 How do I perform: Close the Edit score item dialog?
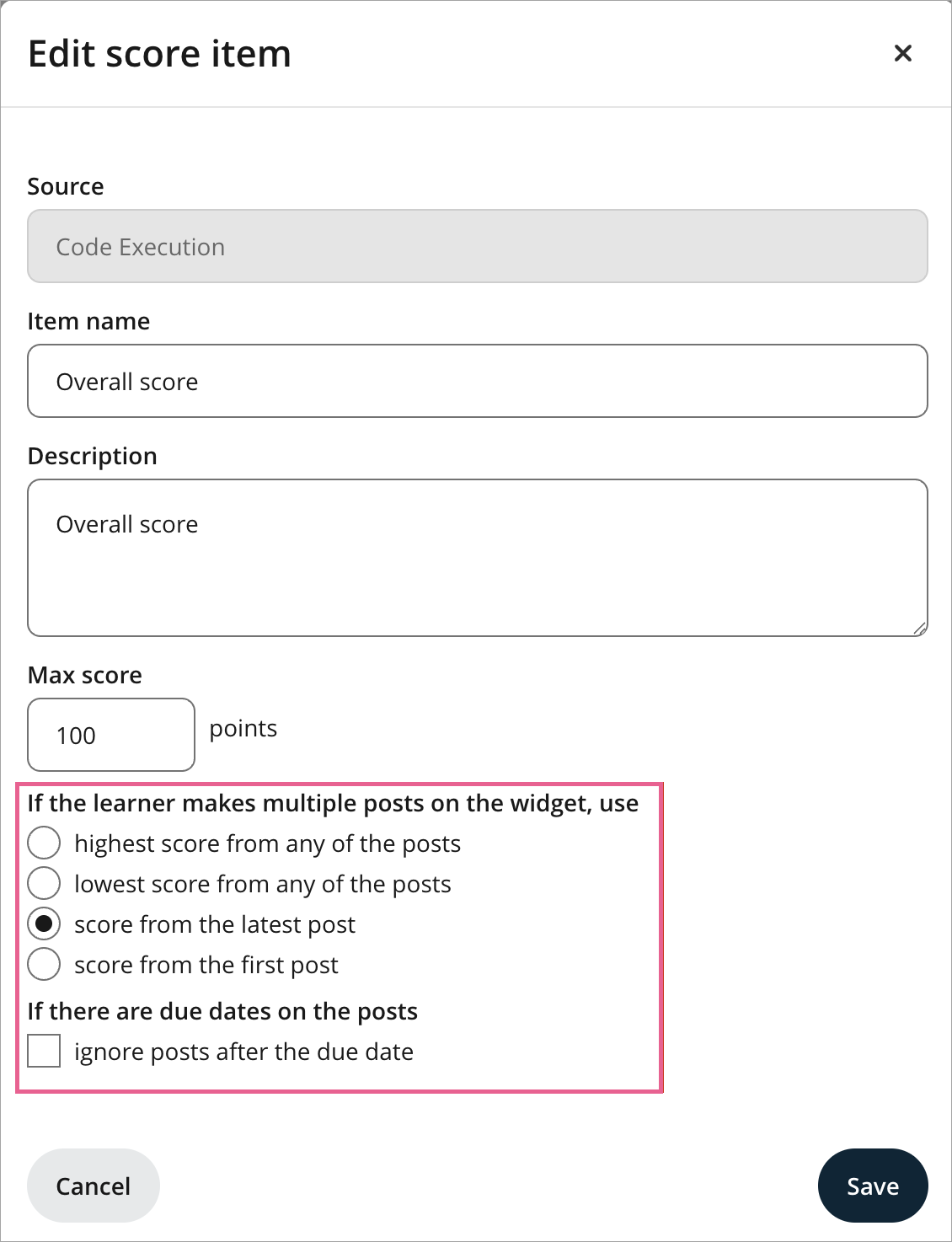tap(902, 53)
